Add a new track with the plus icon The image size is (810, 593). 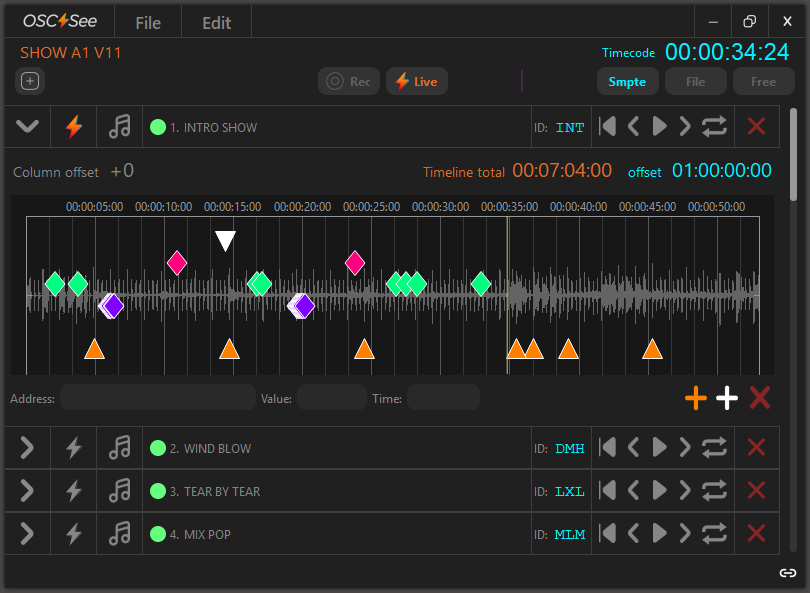click(x=30, y=81)
